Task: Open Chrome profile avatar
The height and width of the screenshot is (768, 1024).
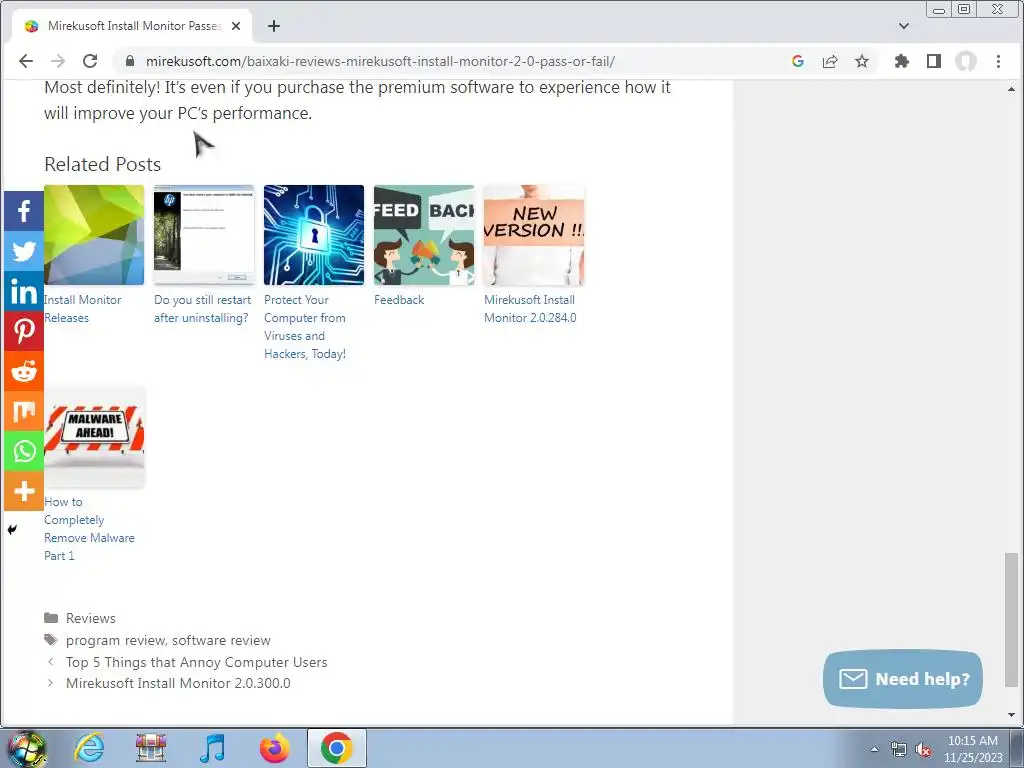Action: tap(966, 61)
